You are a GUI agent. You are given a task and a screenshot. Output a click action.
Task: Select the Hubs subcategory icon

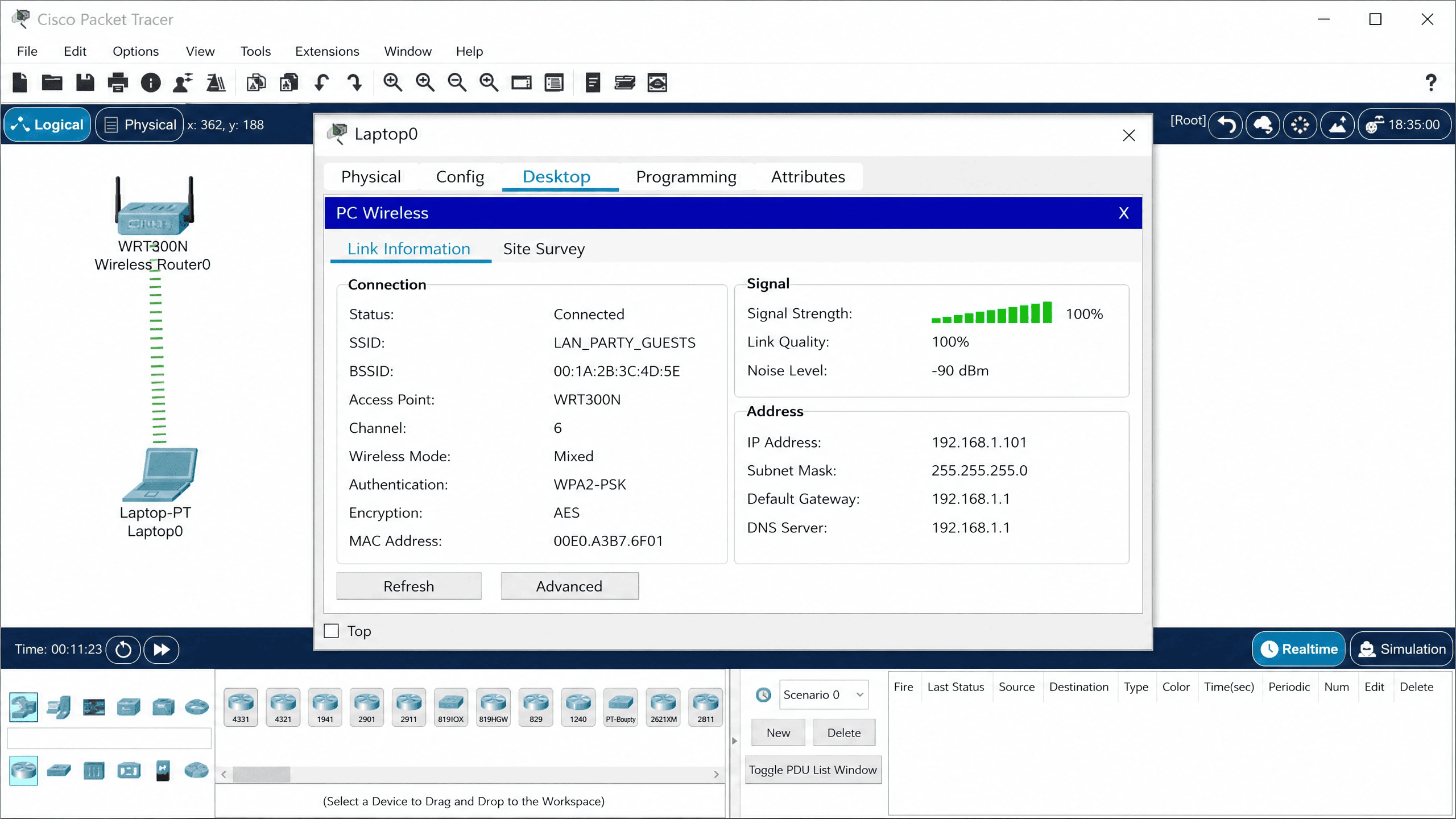[x=94, y=771]
